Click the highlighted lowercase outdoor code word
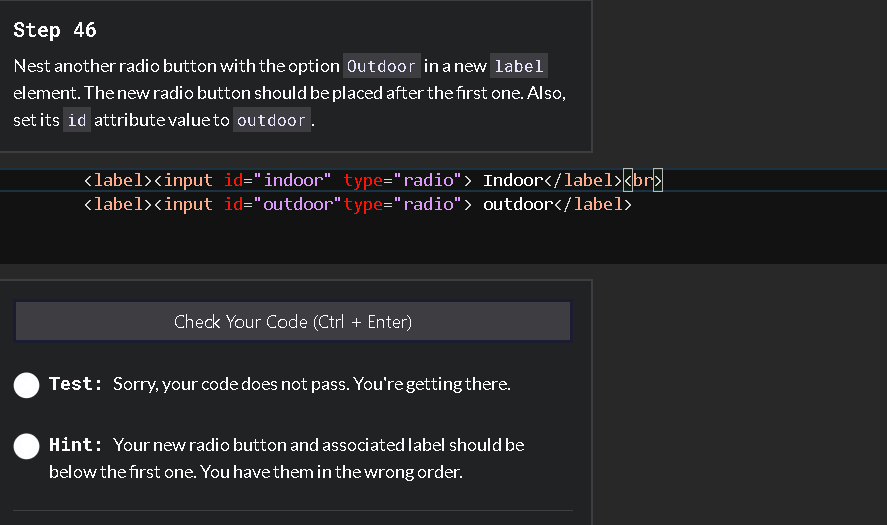Screen dimensions: 887x525 click(272, 121)
